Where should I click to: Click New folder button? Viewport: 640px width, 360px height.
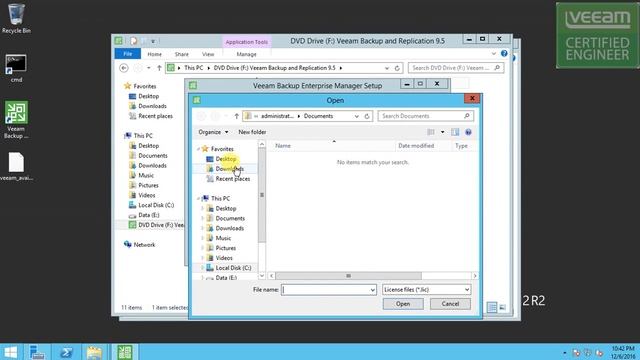pyautogui.click(x=252, y=132)
